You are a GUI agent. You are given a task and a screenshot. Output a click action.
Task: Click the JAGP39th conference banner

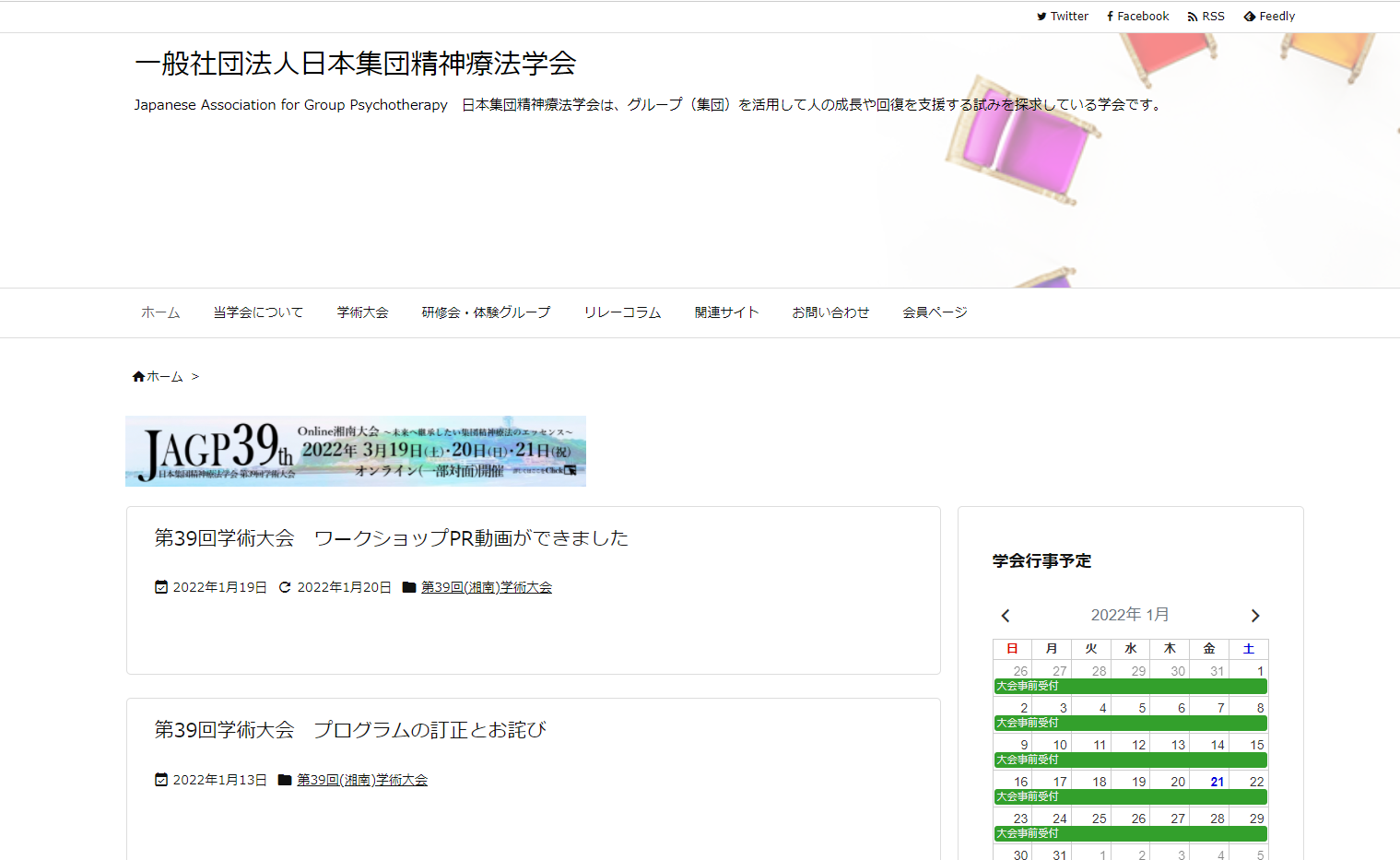pyautogui.click(x=356, y=451)
